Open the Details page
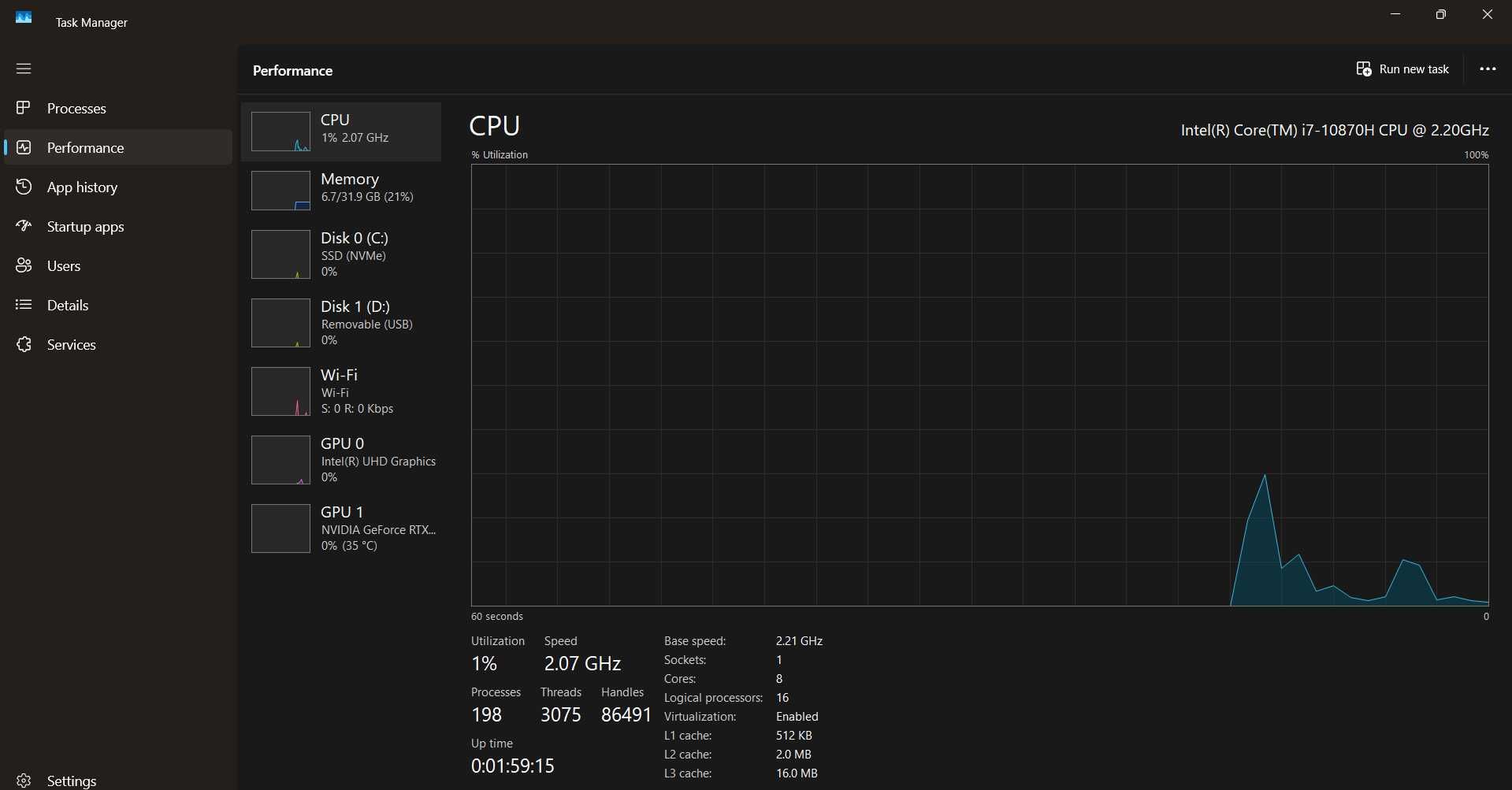This screenshot has width=1512, height=790. pyautogui.click(x=118, y=305)
